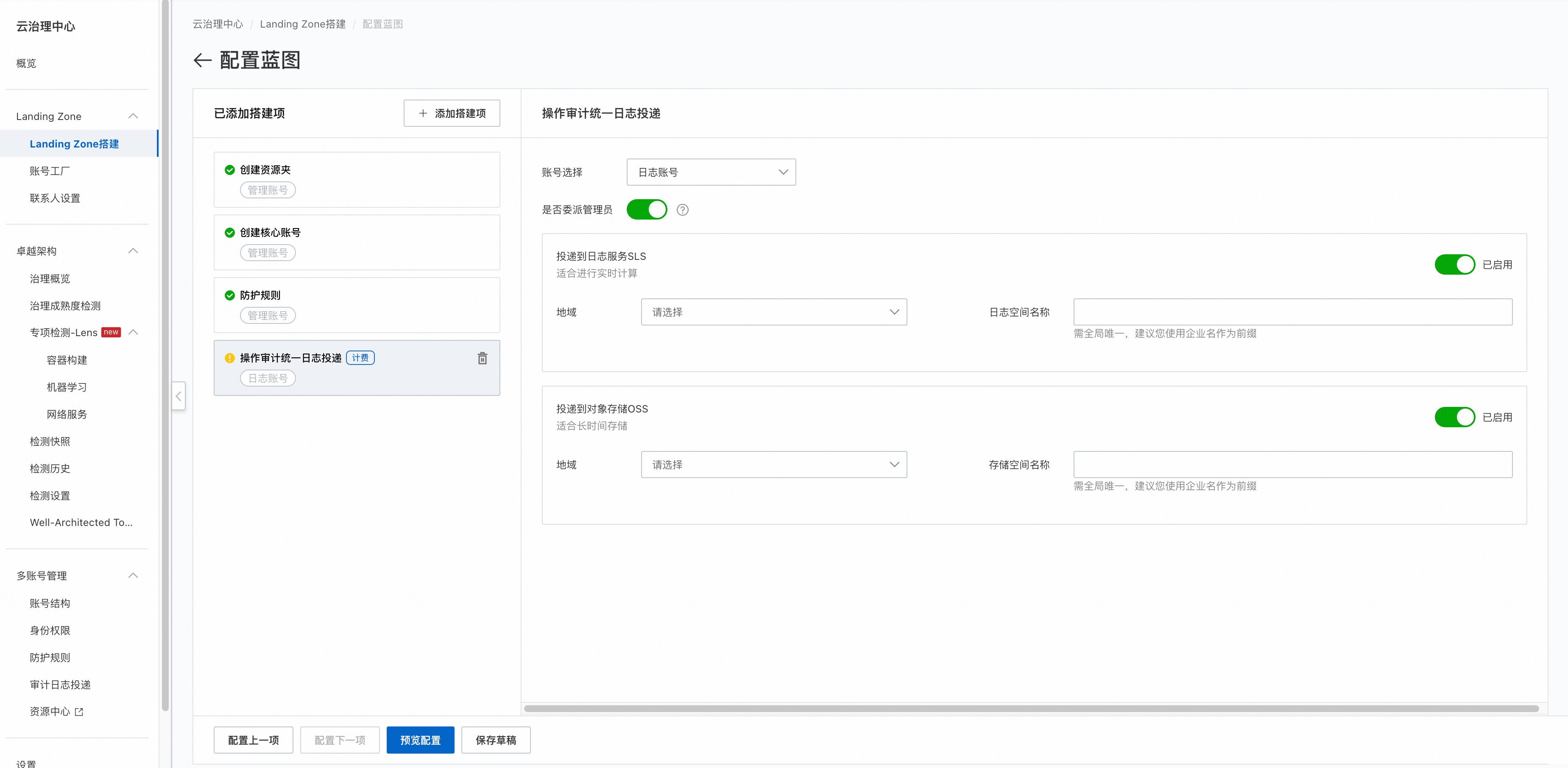Viewport: 1568px width, 768px height.
Task: Delete the 操作审计统一日志投递 item with the trash icon
Action: click(482, 359)
